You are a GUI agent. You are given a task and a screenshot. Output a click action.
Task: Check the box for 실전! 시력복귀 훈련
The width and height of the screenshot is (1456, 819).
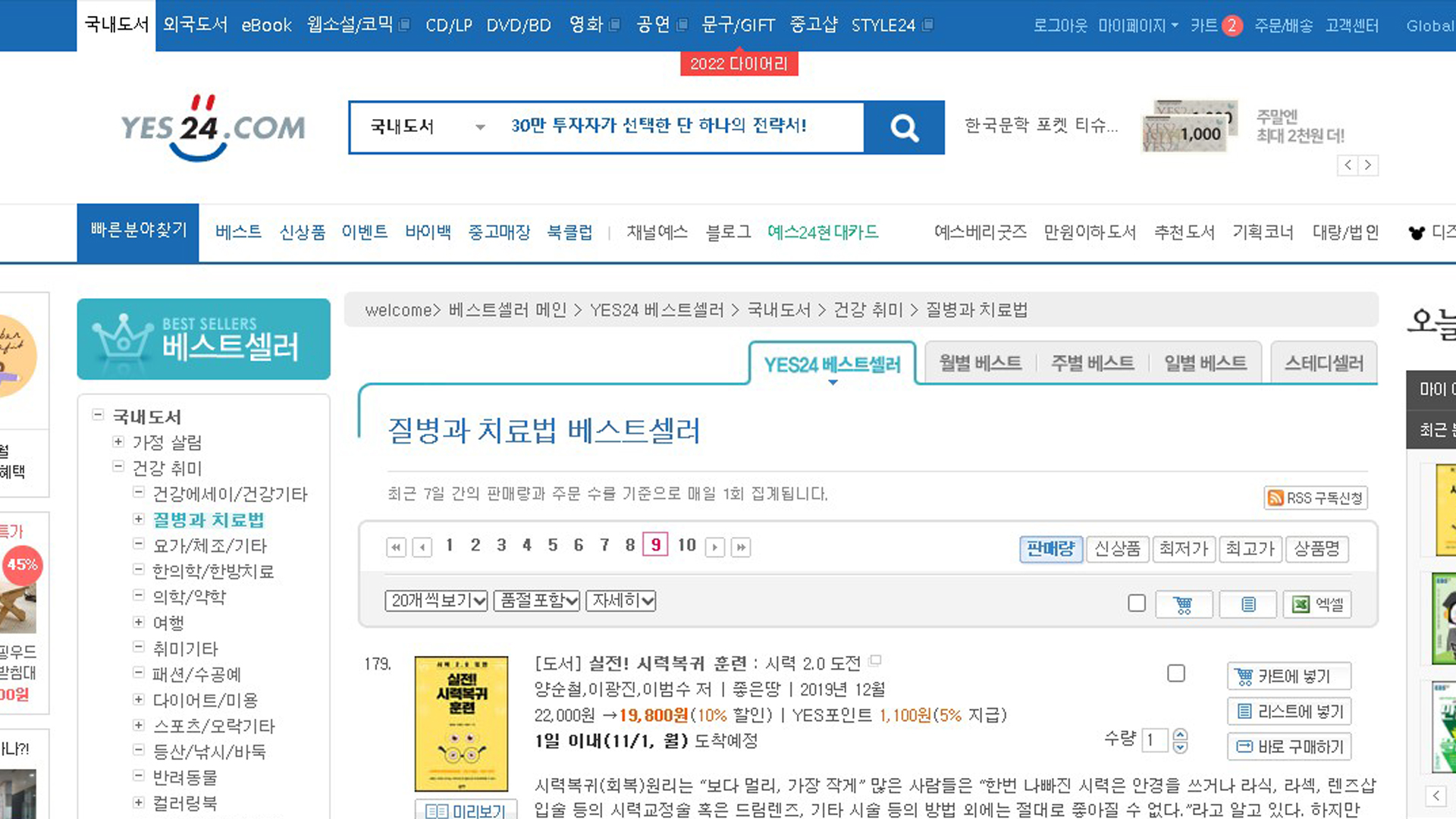tap(1176, 673)
